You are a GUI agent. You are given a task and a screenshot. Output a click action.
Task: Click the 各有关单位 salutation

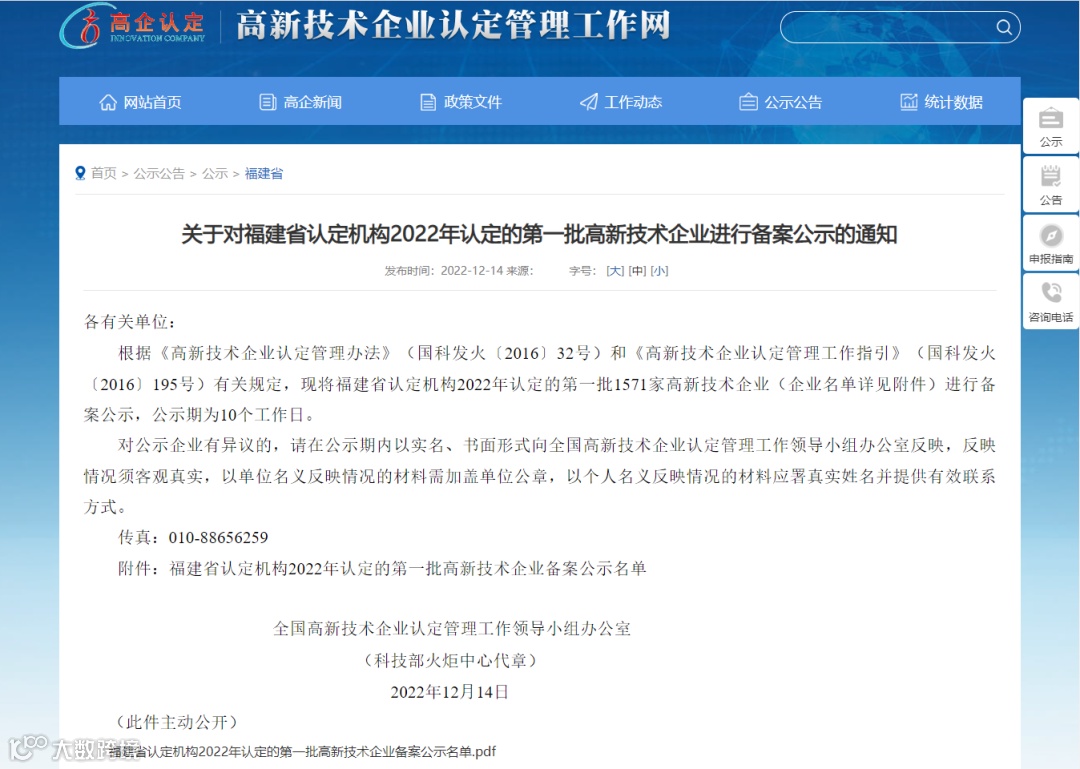(x=130, y=322)
